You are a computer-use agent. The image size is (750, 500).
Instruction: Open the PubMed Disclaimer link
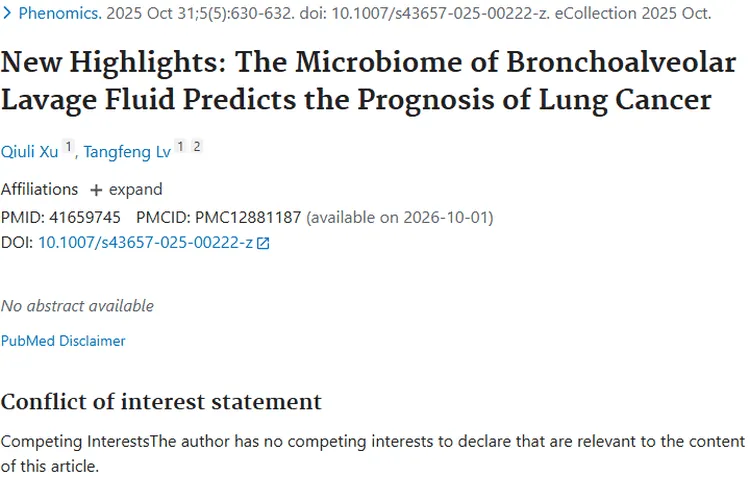[x=63, y=341]
